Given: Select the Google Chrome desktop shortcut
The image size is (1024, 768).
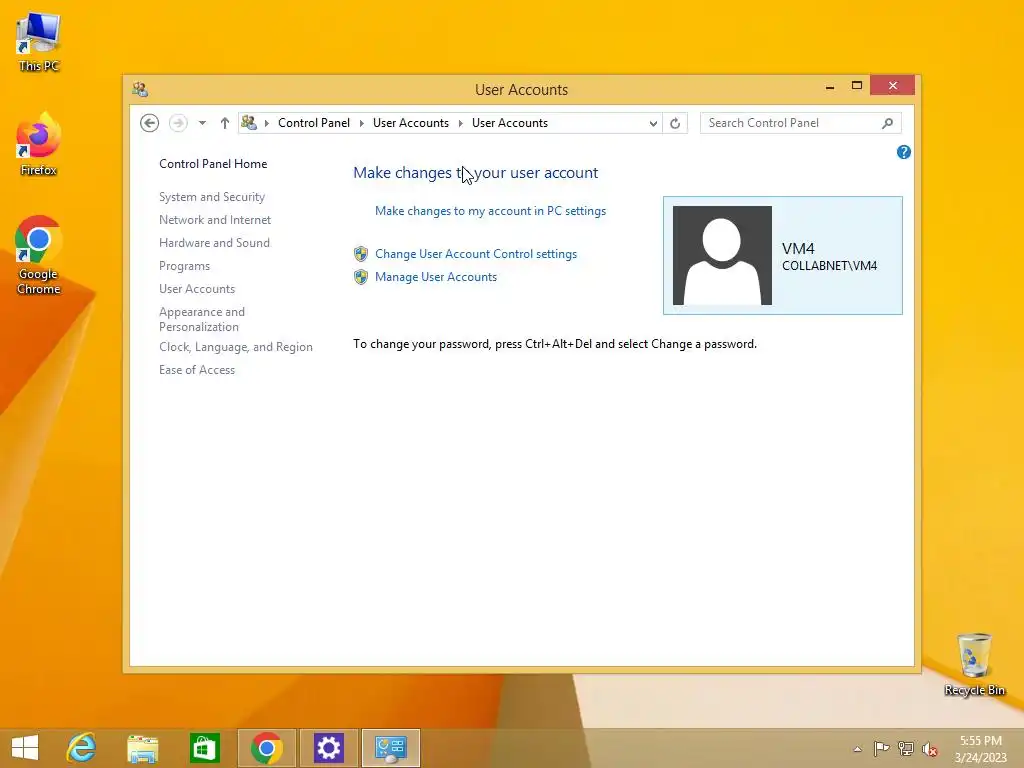Looking at the screenshot, I should [39, 255].
